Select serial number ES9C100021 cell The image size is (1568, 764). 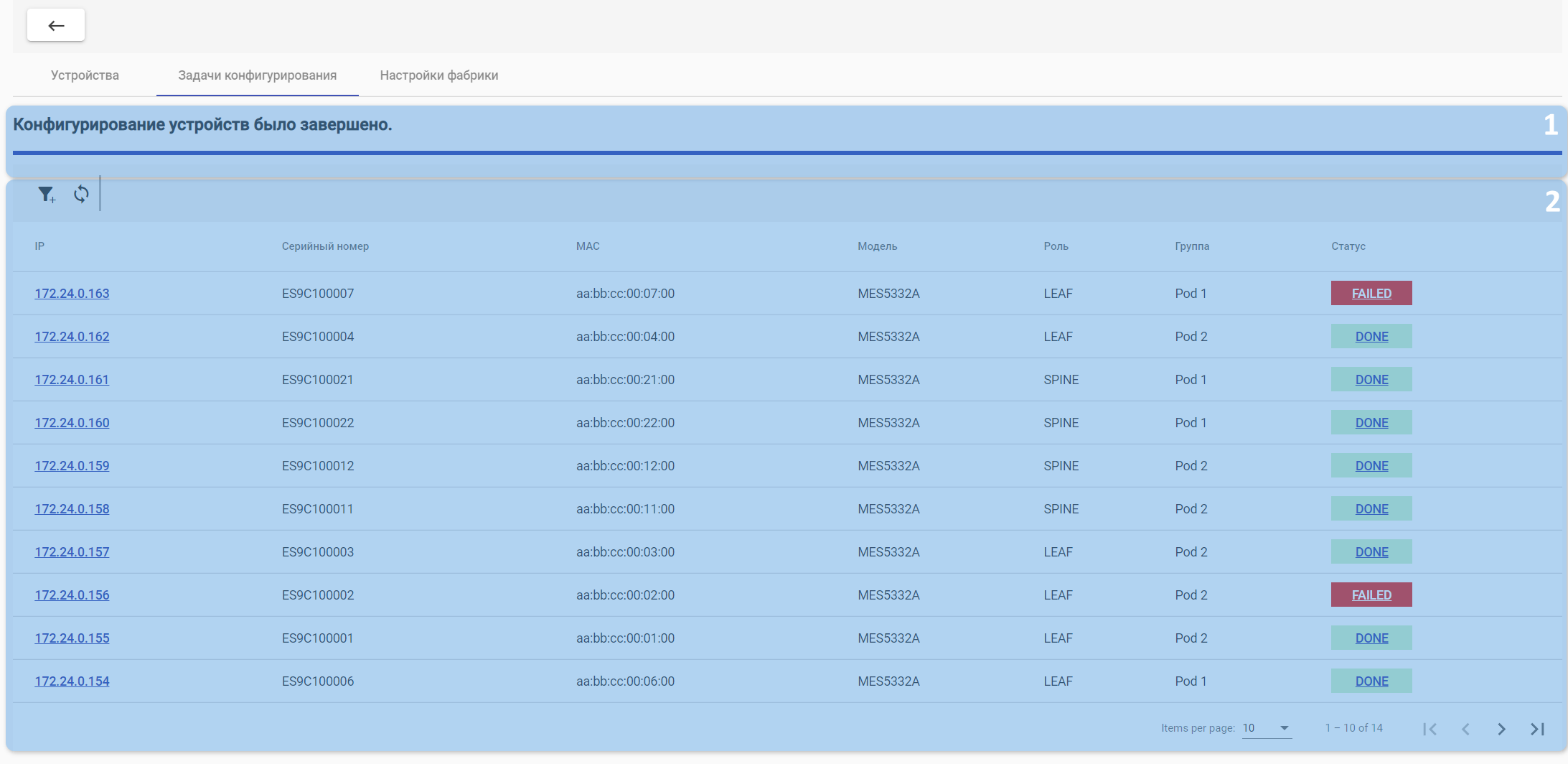coord(318,380)
